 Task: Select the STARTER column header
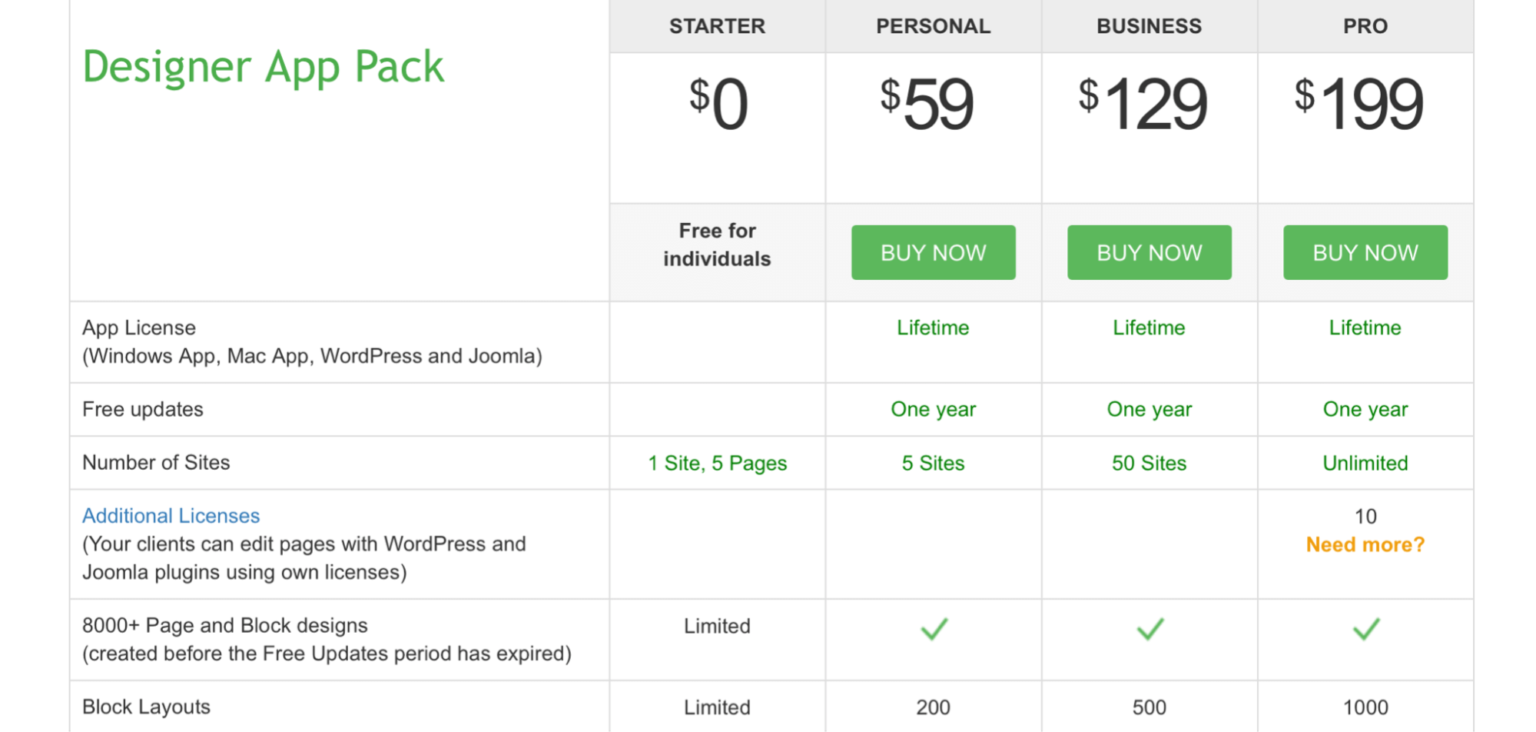pyautogui.click(x=717, y=26)
